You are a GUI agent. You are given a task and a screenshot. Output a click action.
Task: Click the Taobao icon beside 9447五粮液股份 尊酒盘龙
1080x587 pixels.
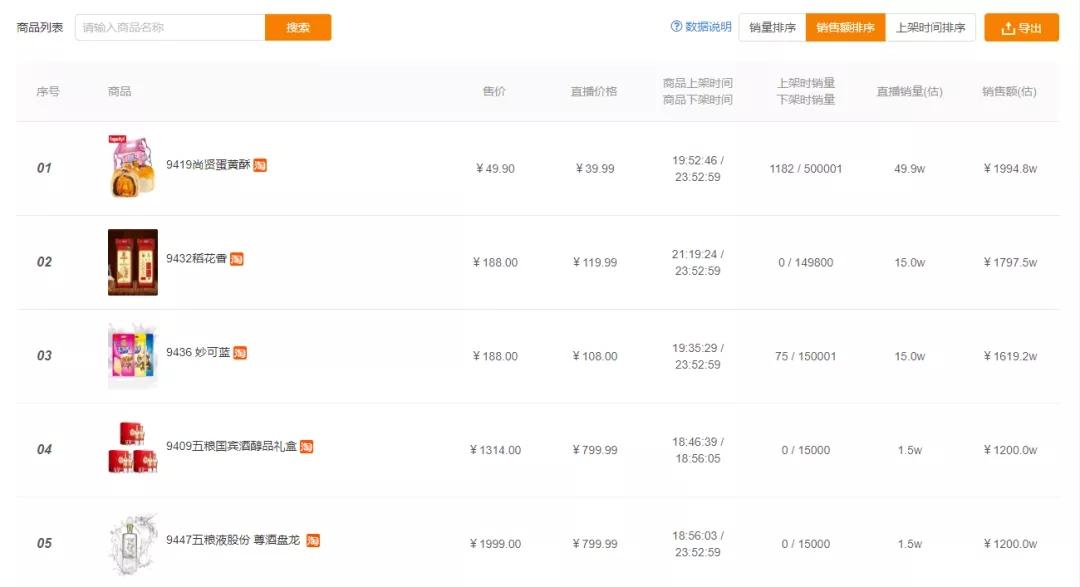[313, 540]
